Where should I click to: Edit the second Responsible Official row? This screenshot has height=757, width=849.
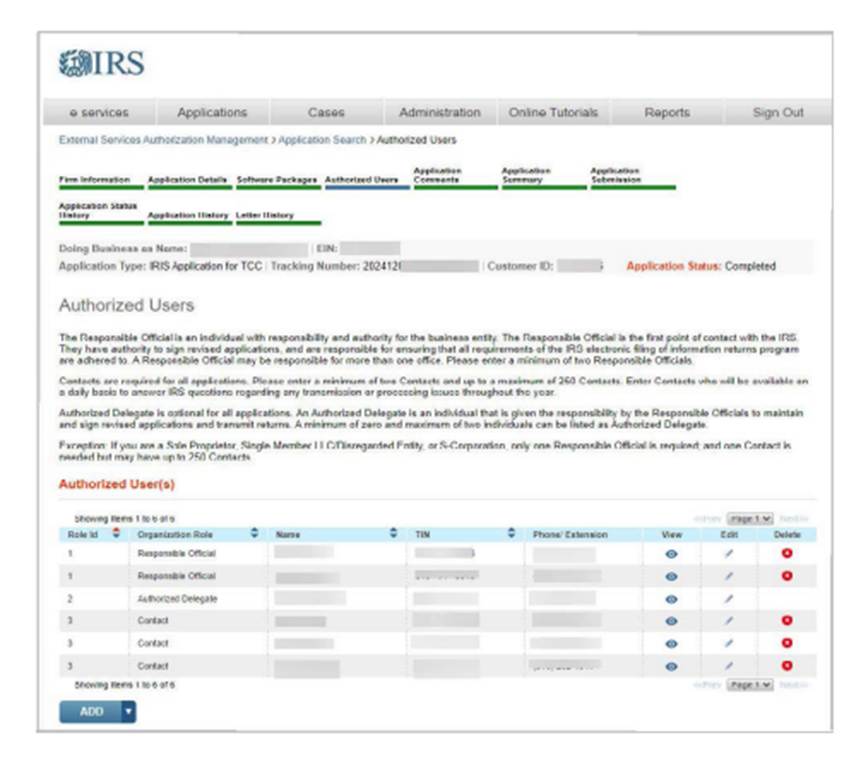729,576
